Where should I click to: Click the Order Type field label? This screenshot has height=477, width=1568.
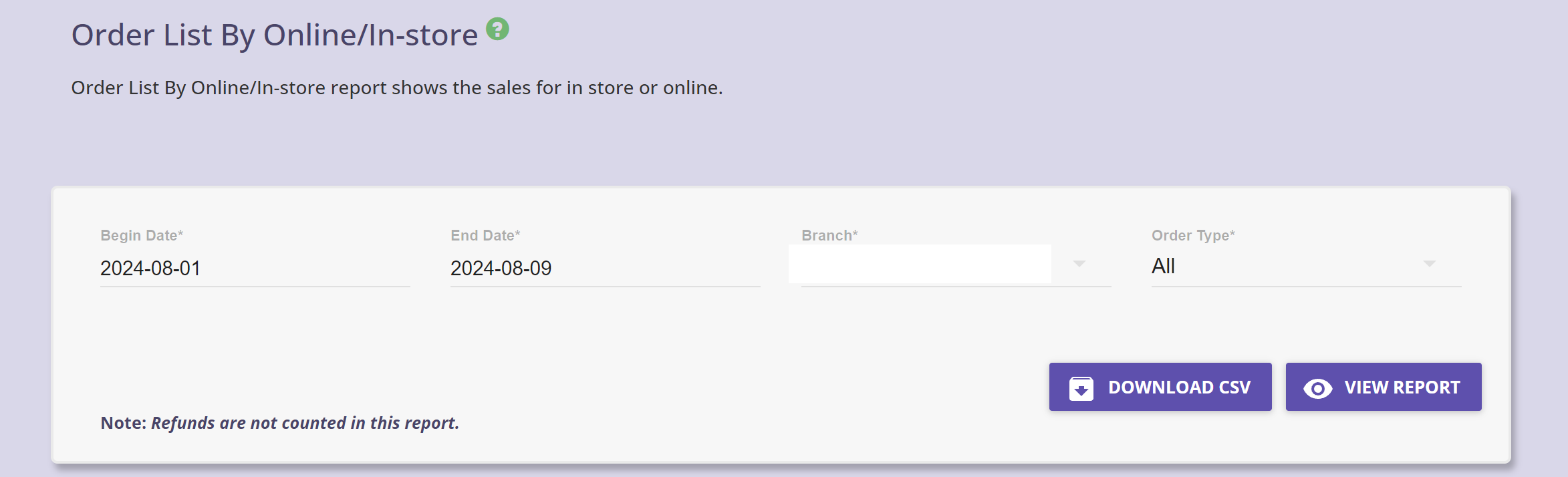[1193, 235]
